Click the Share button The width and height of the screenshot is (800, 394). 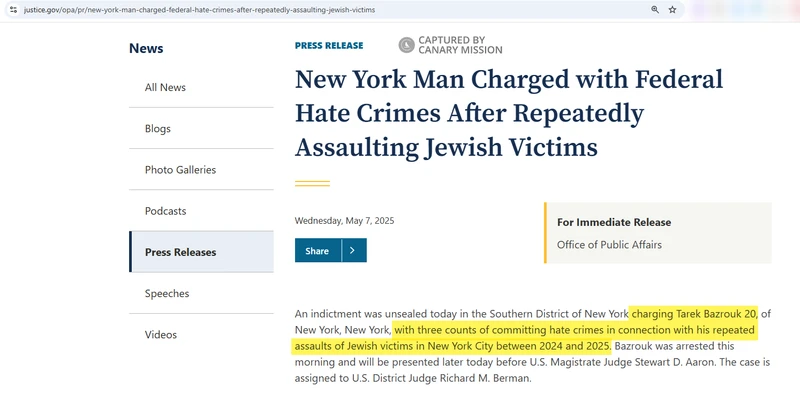click(x=318, y=251)
